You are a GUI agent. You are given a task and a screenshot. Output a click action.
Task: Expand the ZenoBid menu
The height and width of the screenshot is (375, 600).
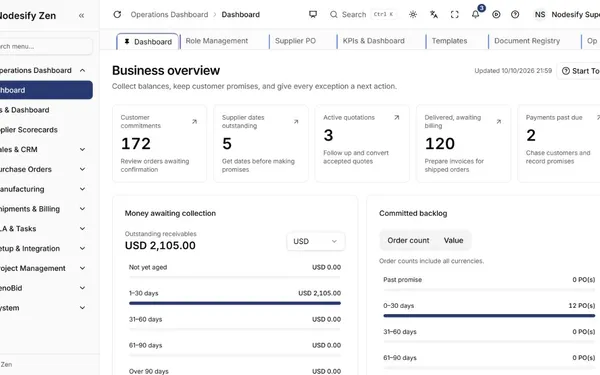point(82,288)
